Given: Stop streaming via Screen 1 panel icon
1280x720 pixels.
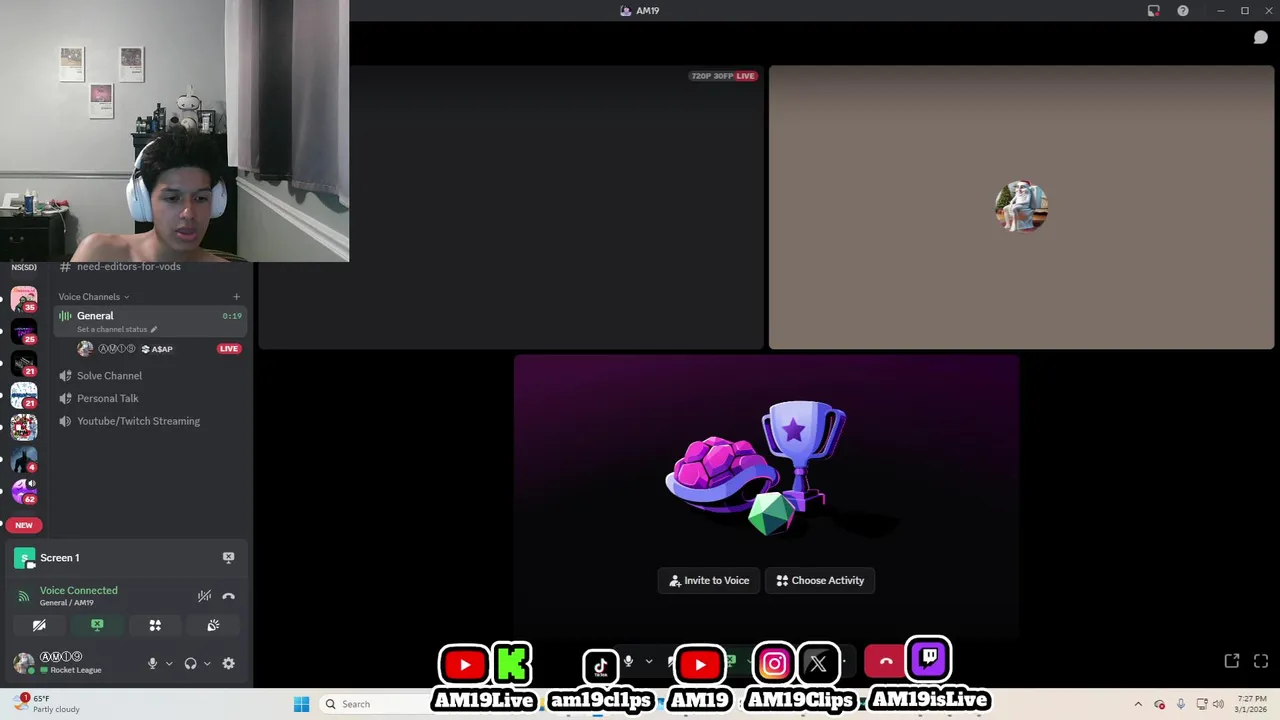Looking at the screenshot, I should coord(228,558).
